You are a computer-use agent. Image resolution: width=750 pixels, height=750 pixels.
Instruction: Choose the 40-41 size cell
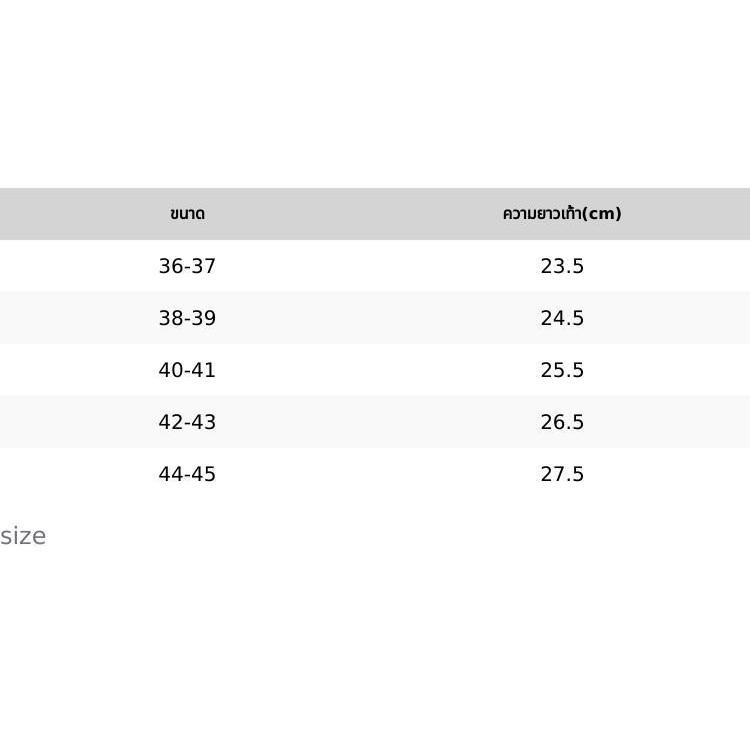tap(187, 370)
